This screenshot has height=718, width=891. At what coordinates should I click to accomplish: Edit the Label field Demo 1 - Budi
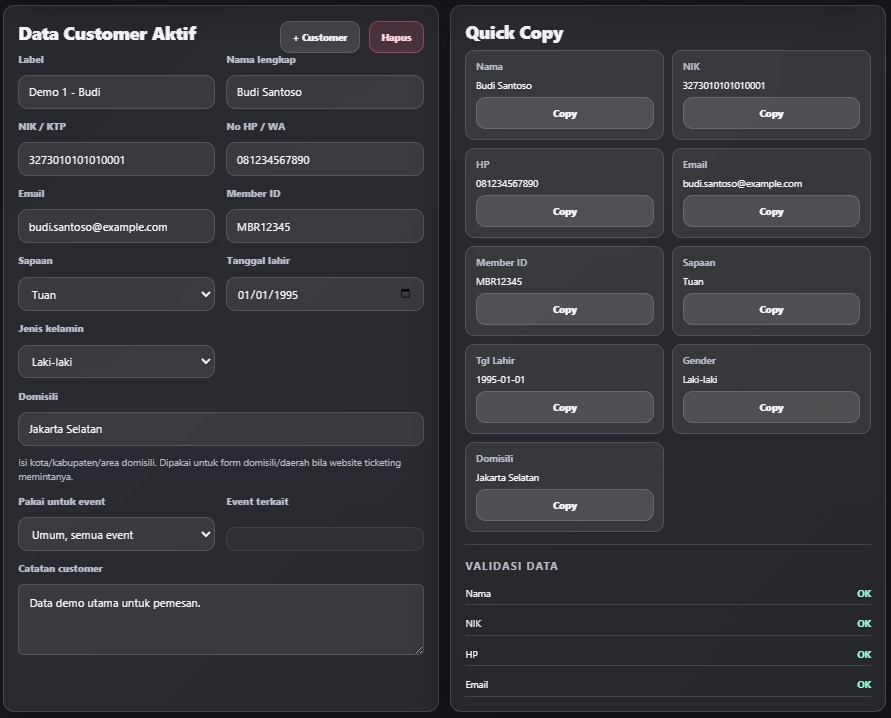[116, 92]
